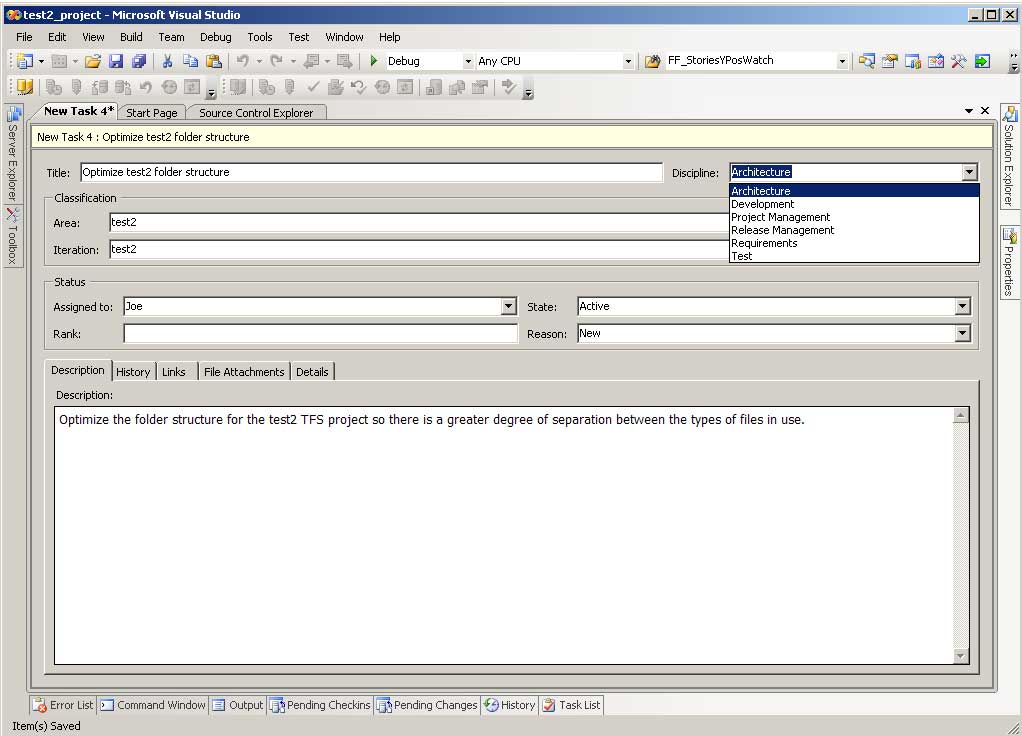Viewport: 1022px width, 736px height.
Task: Click the Description text area
Action: (504, 536)
